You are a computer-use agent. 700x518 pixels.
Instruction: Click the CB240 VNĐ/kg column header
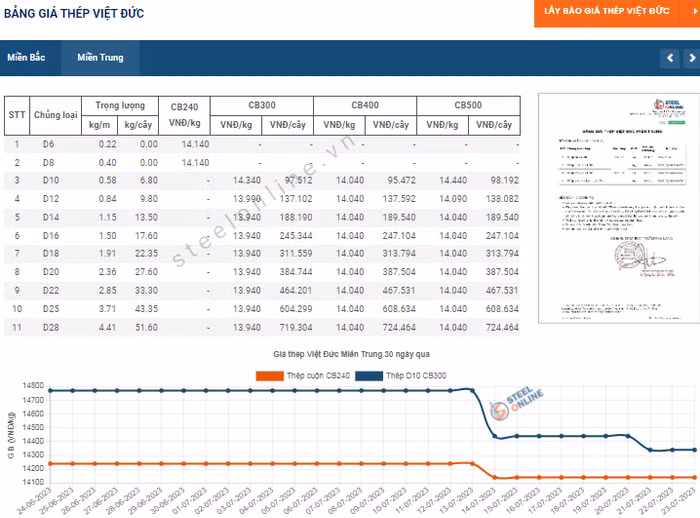(x=184, y=115)
